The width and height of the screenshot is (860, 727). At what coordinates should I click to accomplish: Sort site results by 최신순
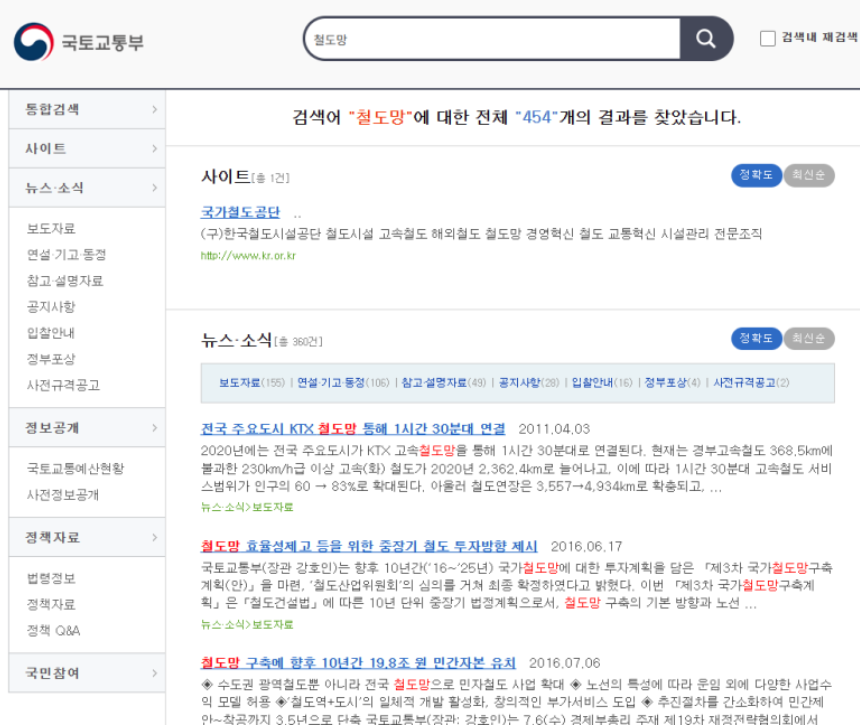(x=808, y=175)
